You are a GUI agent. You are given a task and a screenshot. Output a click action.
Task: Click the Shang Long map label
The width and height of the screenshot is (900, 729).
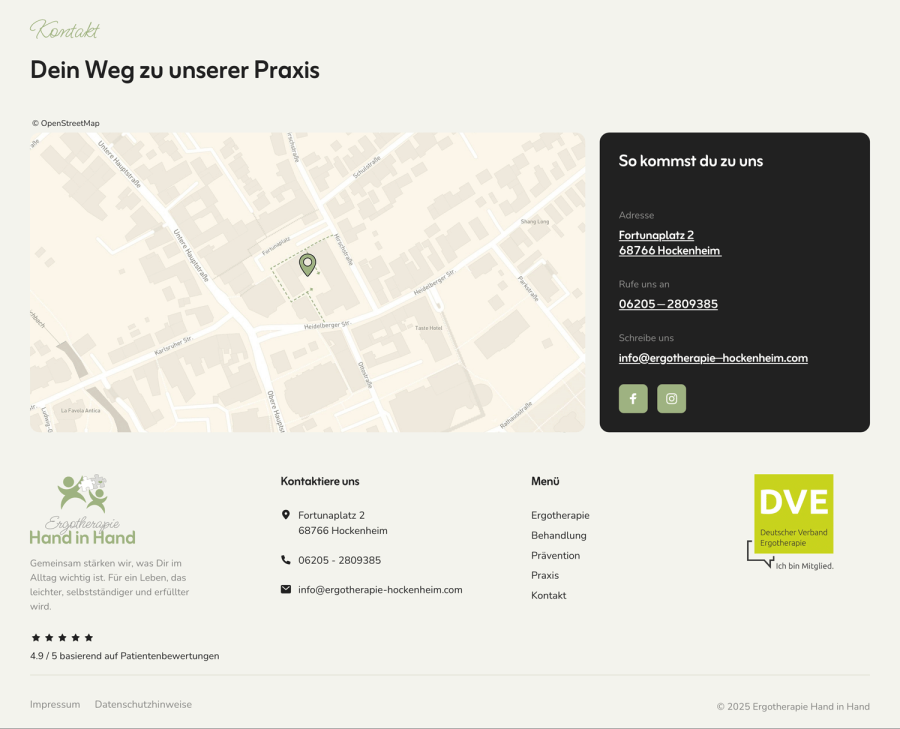534,222
